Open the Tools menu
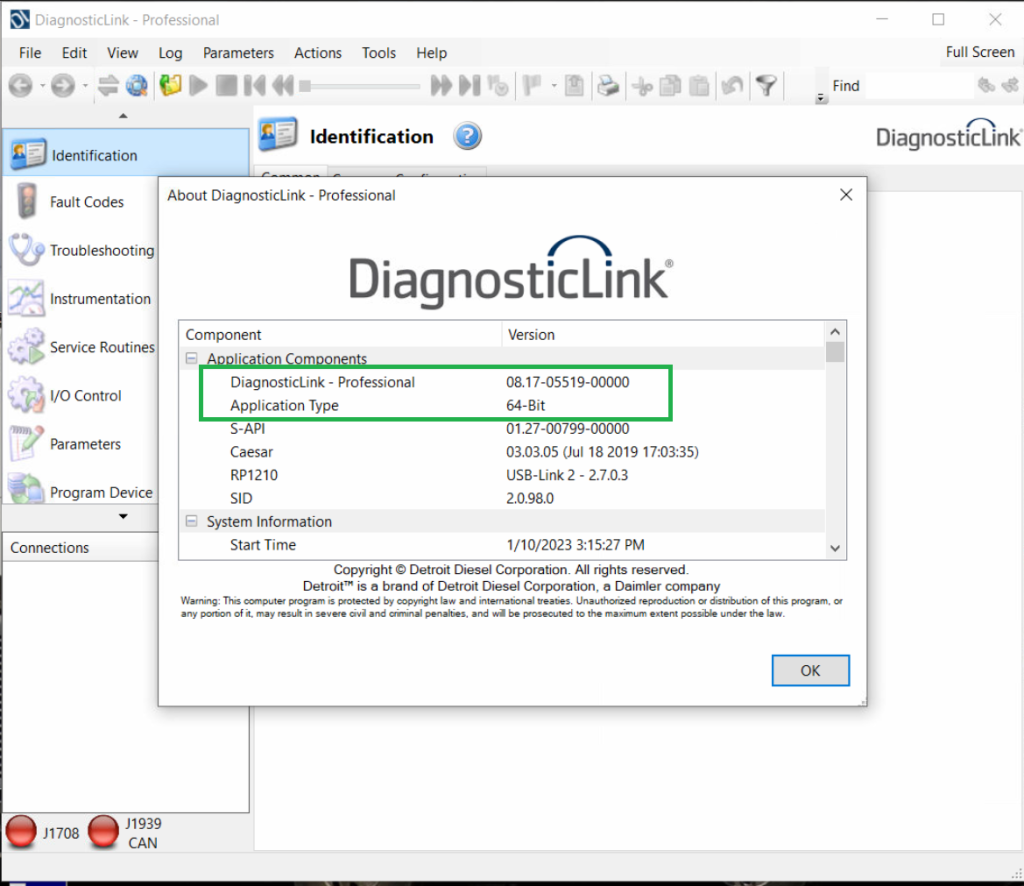1024x886 pixels. click(x=379, y=53)
